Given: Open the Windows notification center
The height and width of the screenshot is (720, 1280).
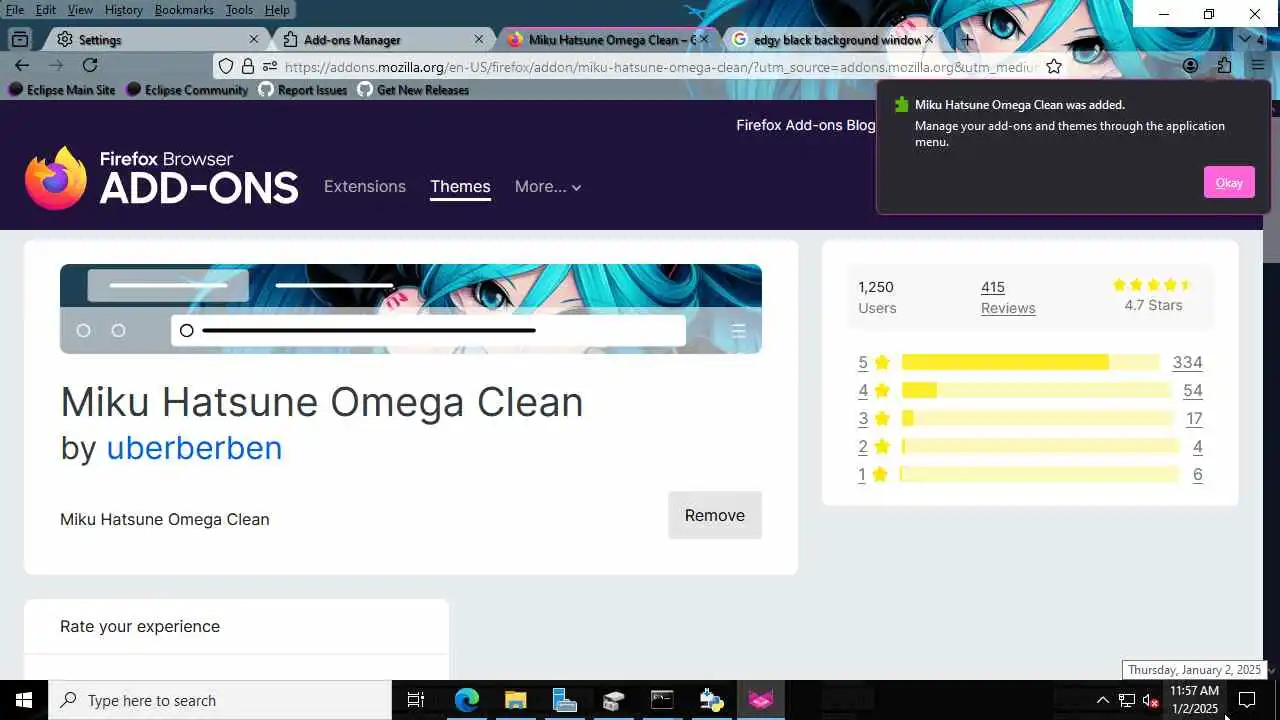Looking at the screenshot, I should (1247, 700).
